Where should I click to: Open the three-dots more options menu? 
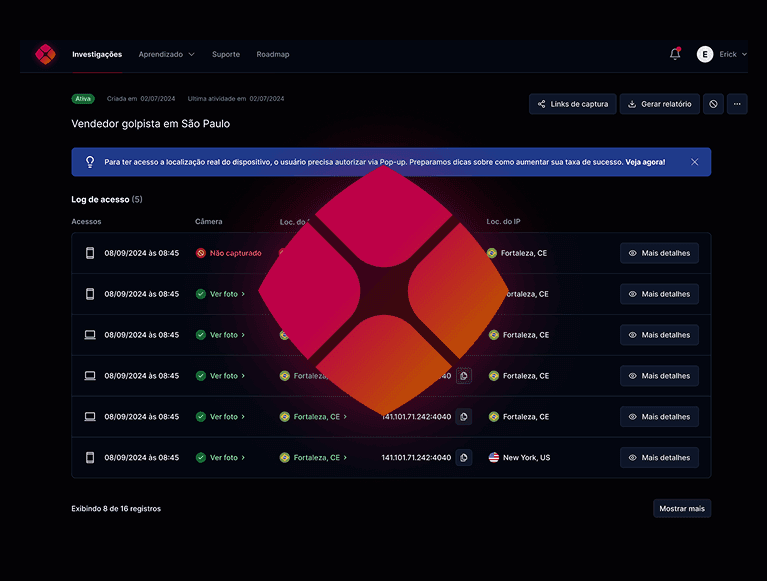[x=737, y=104]
